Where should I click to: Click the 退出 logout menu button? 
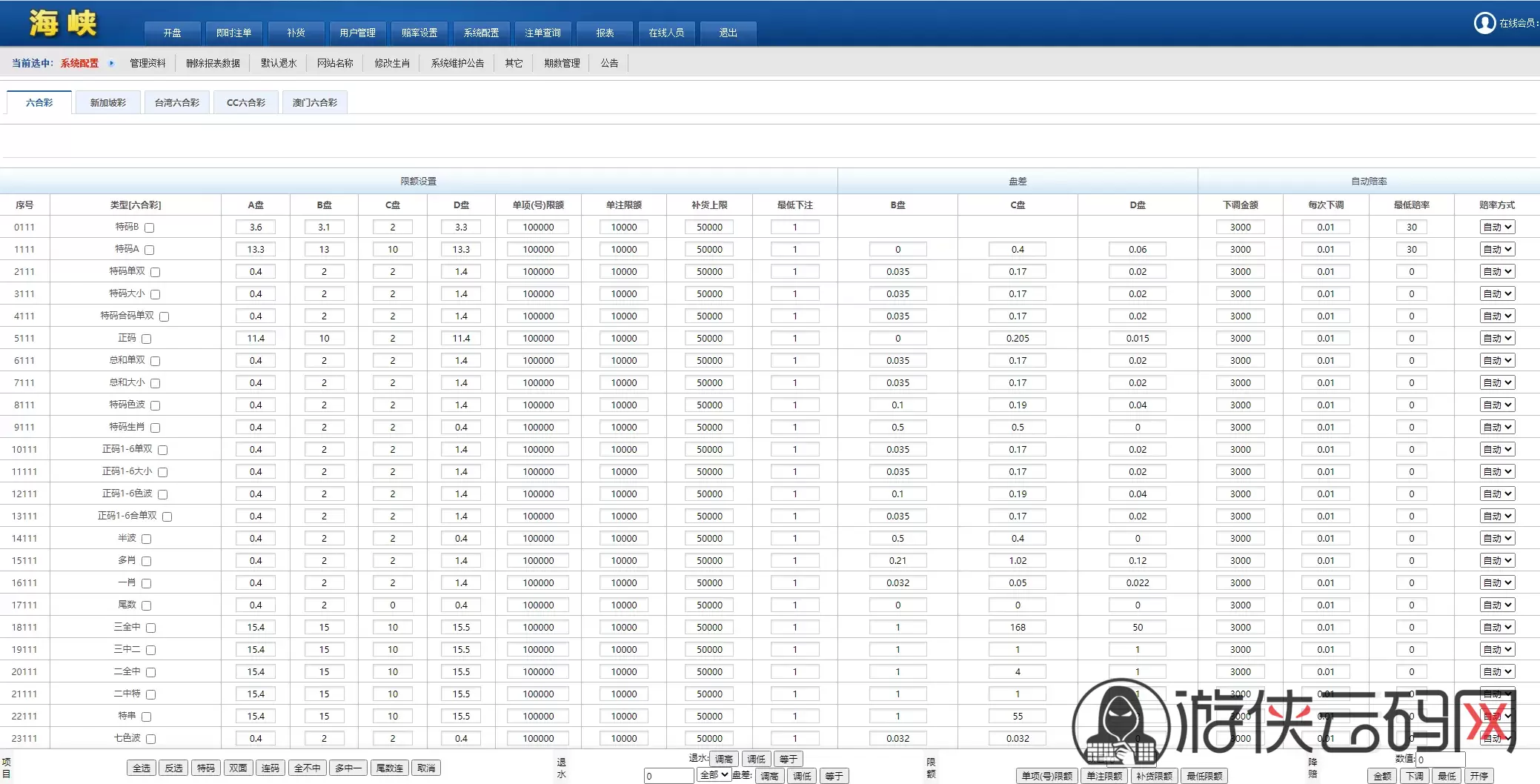(728, 33)
